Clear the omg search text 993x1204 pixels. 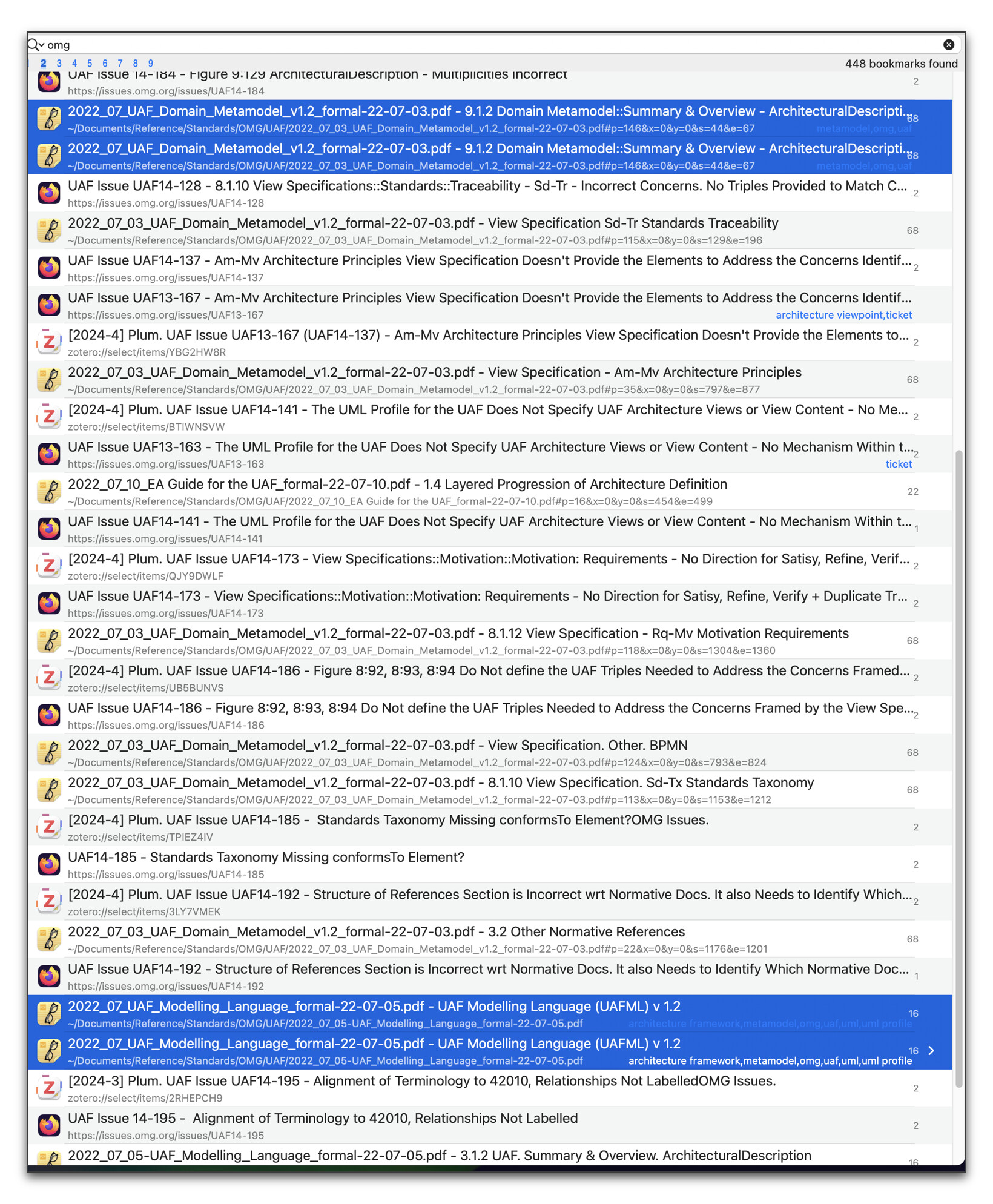(x=948, y=45)
